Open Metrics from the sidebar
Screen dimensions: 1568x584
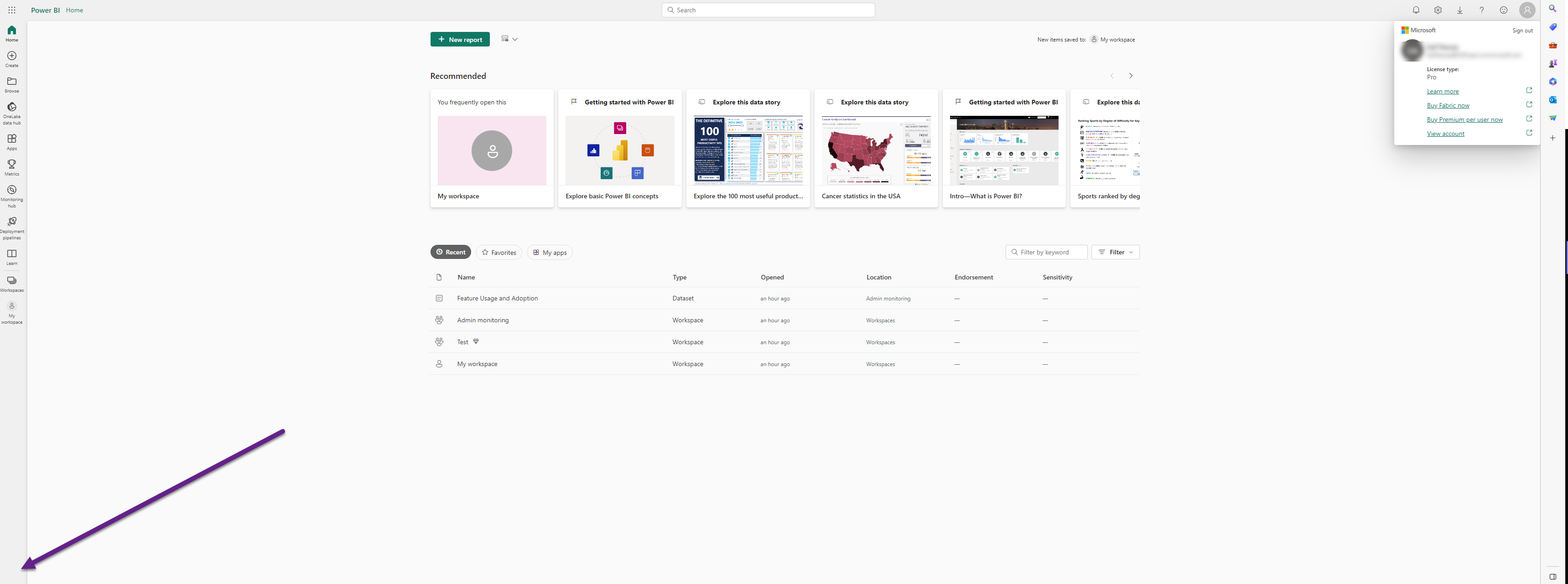point(11,164)
